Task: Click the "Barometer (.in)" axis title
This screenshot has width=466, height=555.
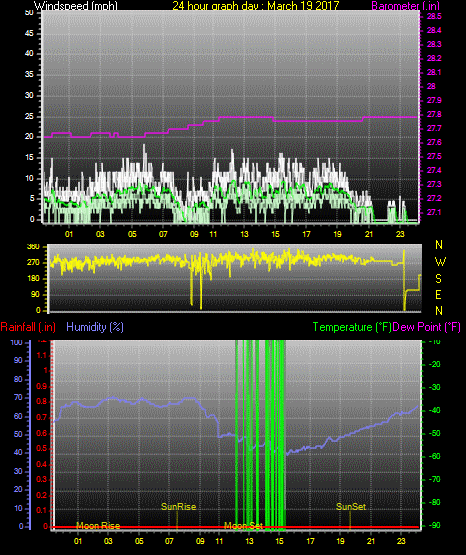Action: (x=405, y=5)
